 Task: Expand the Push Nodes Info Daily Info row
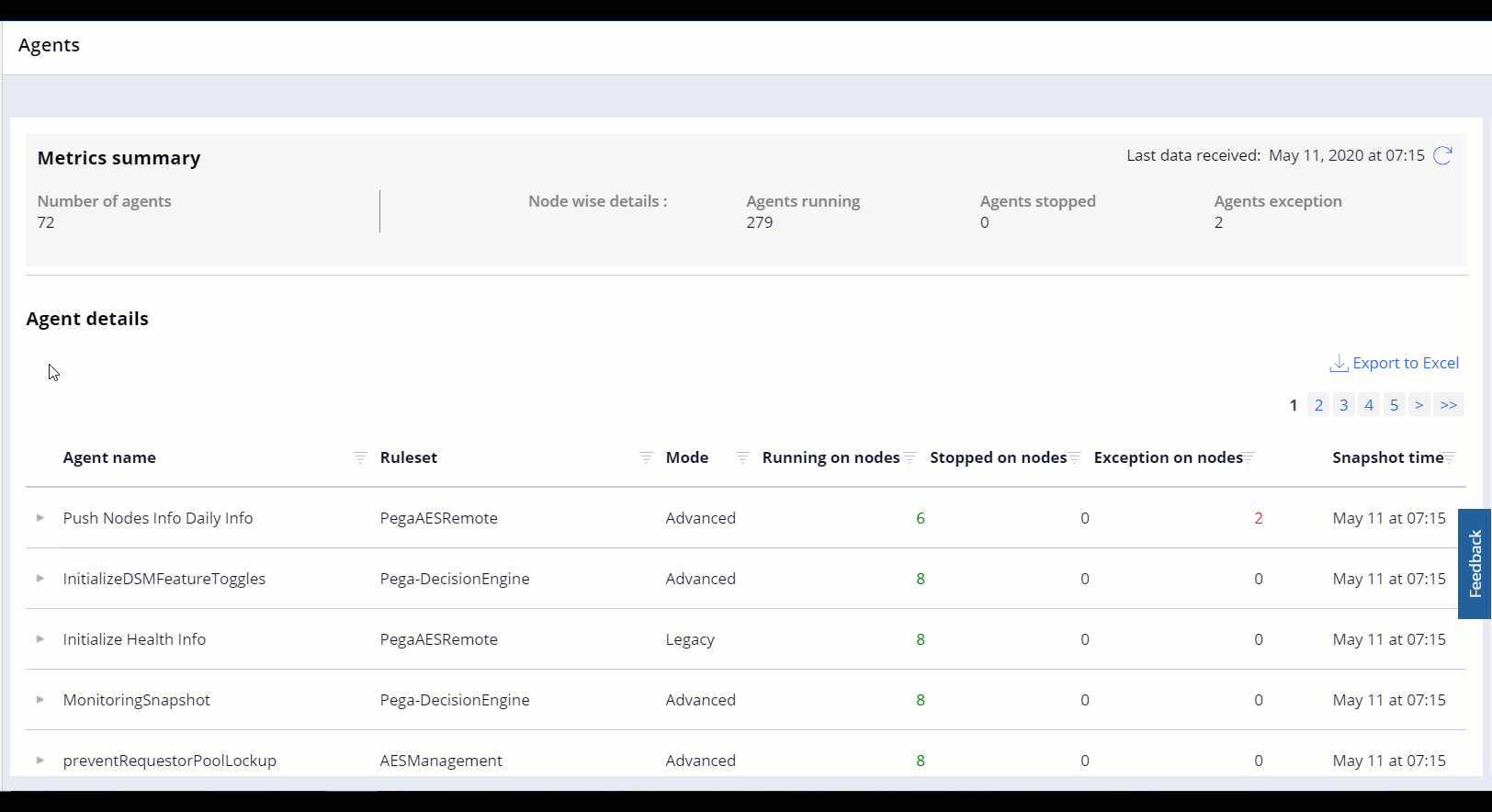coord(40,518)
